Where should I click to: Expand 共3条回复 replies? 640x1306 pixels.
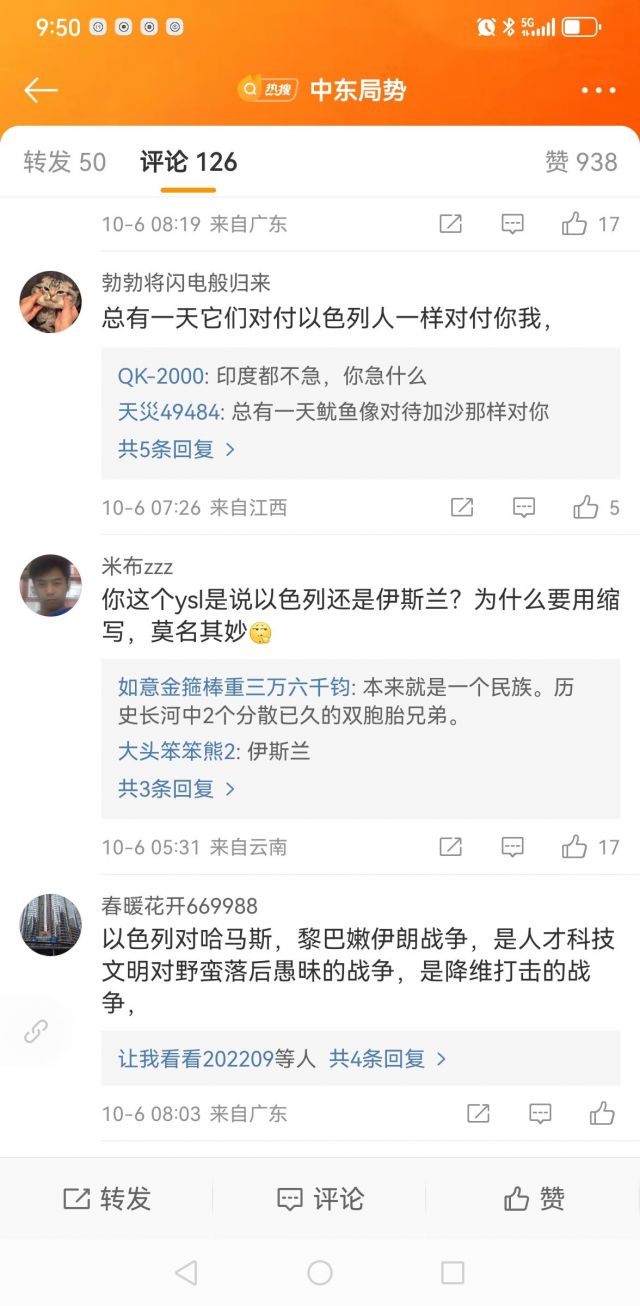pos(177,788)
